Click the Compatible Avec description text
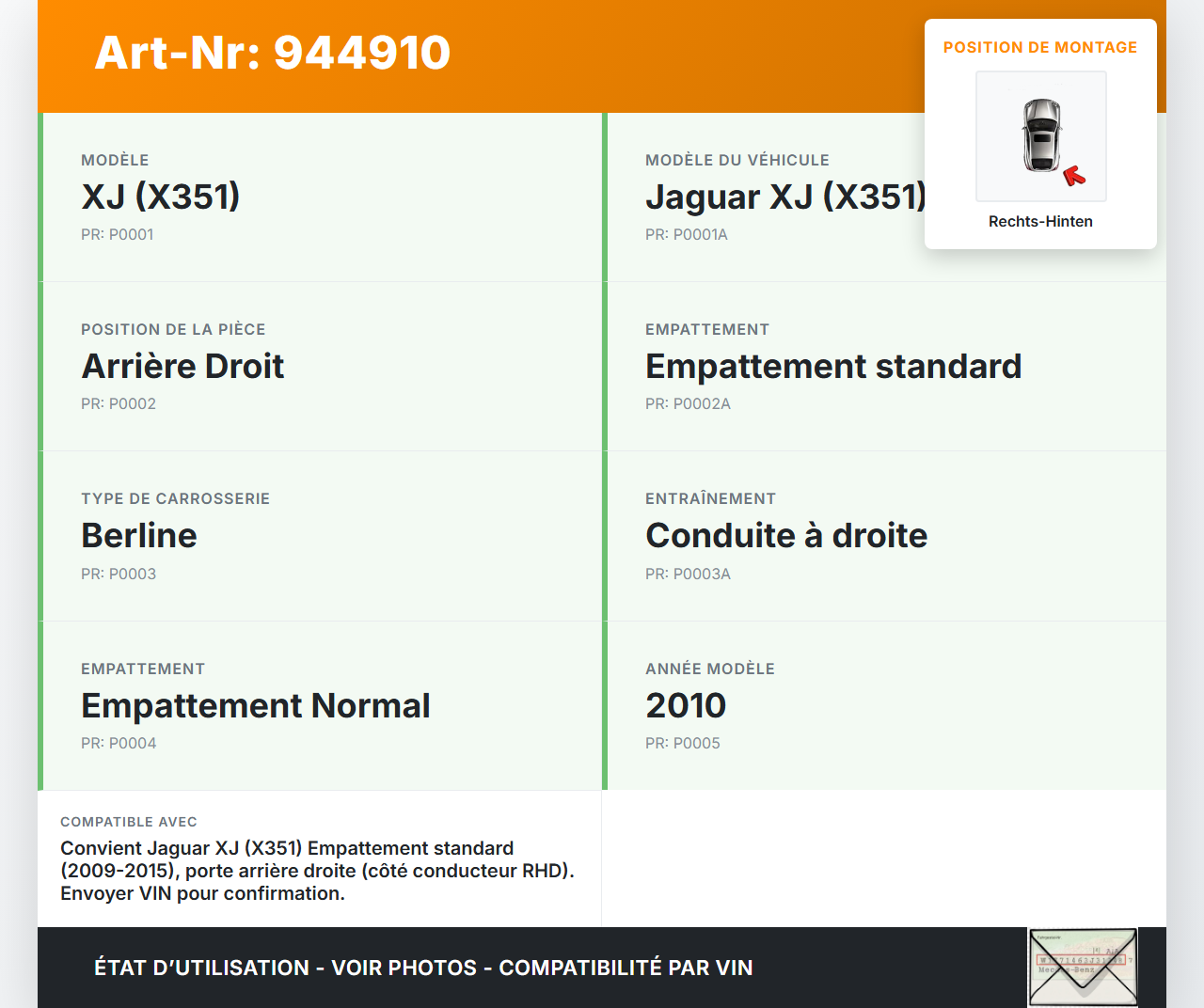 pyautogui.click(x=317, y=871)
